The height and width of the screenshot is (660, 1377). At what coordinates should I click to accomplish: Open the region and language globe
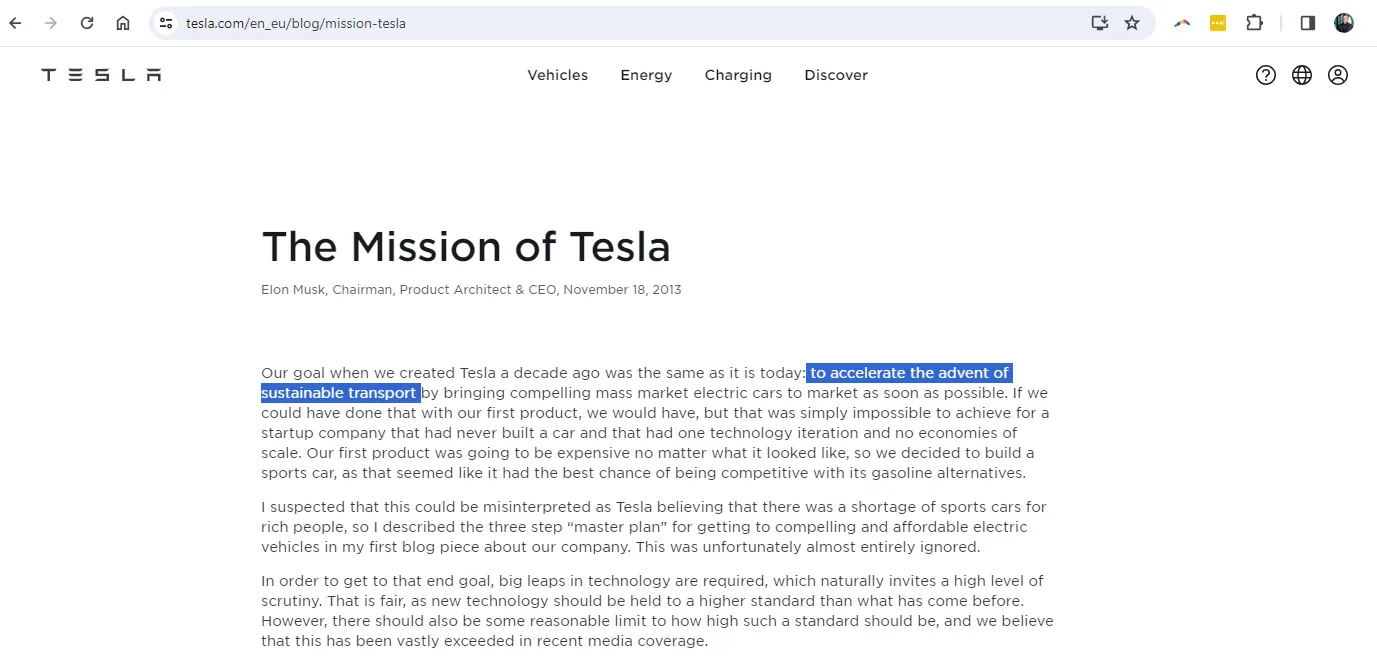[1302, 75]
